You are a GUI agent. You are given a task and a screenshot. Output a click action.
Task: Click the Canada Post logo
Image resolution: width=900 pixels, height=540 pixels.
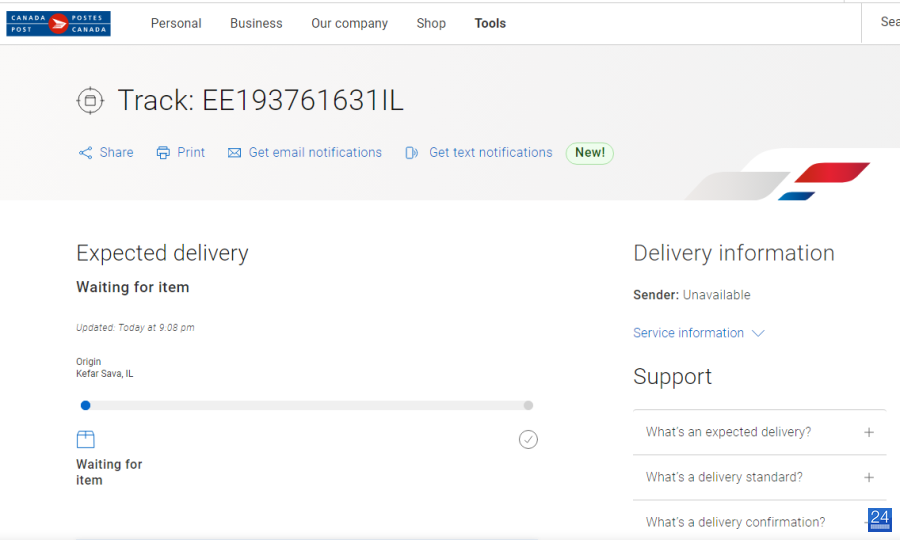[59, 24]
